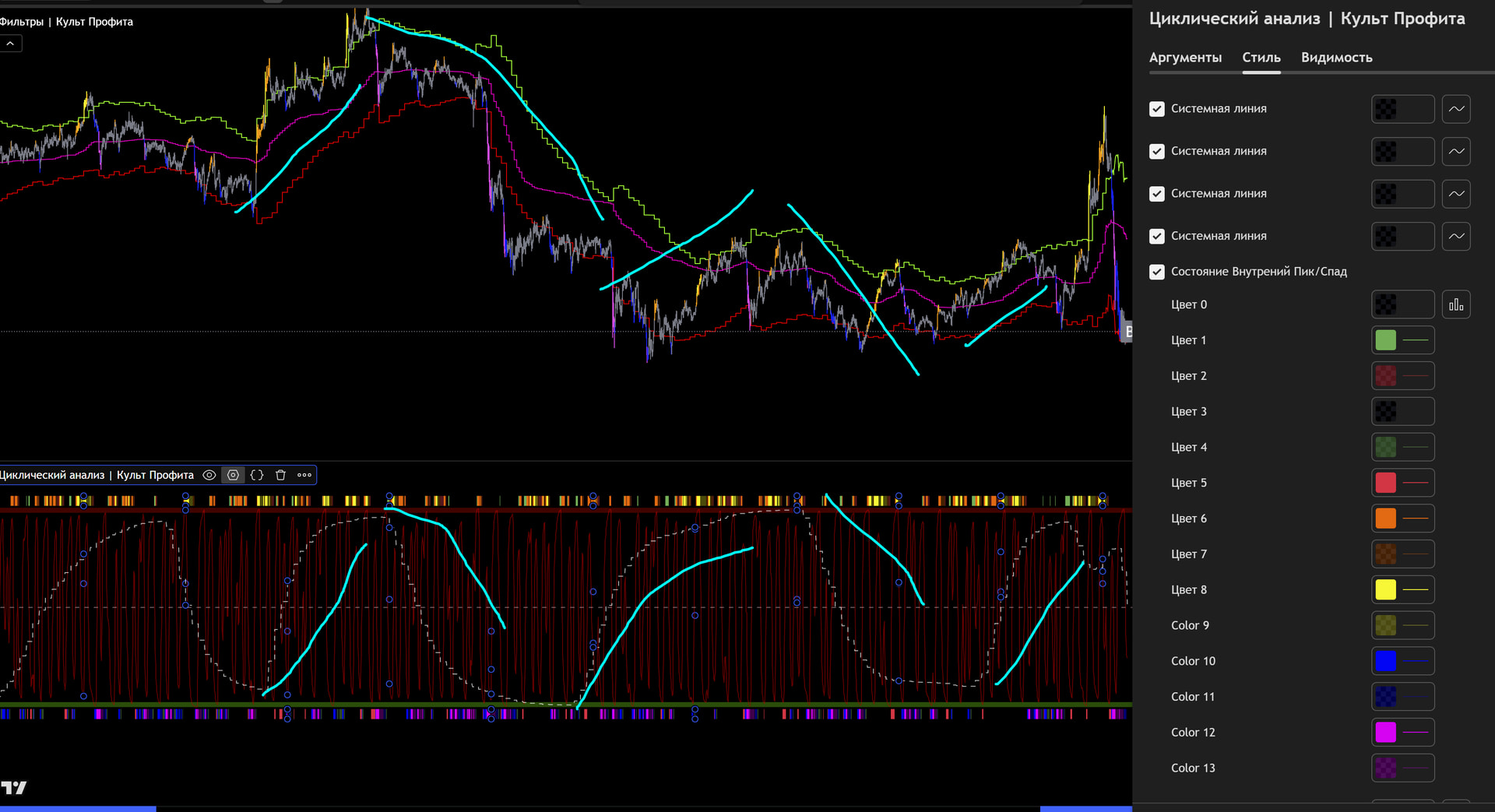This screenshot has height=812, width=1495.
Task: Delete the Циклический анализ indicator via trash icon
Action: click(280, 475)
